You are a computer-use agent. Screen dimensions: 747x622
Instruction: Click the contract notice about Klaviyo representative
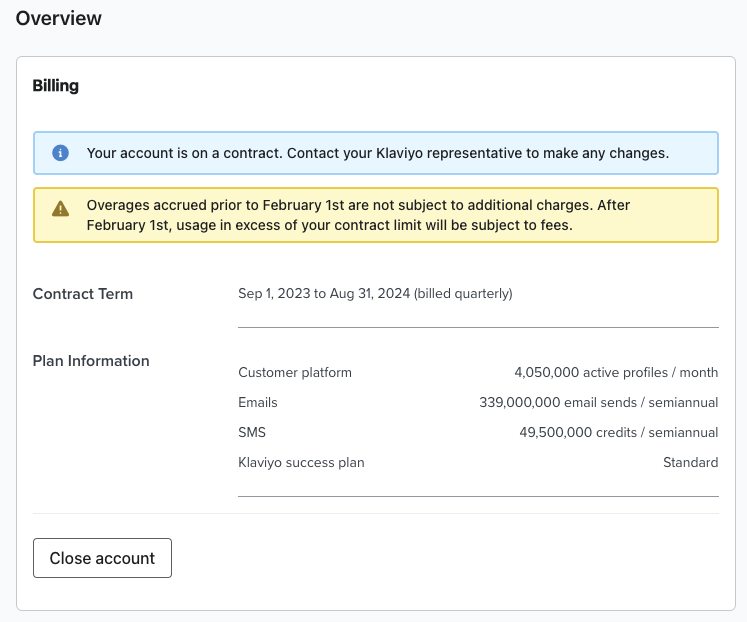377,153
